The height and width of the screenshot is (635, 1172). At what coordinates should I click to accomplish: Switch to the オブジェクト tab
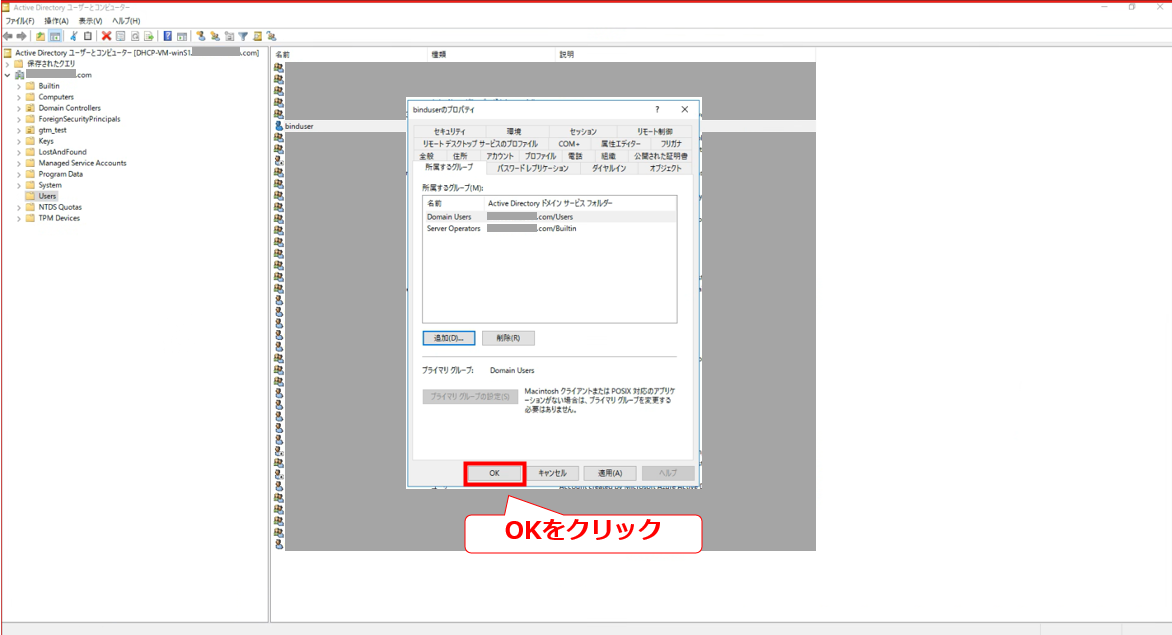pos(665,168)
